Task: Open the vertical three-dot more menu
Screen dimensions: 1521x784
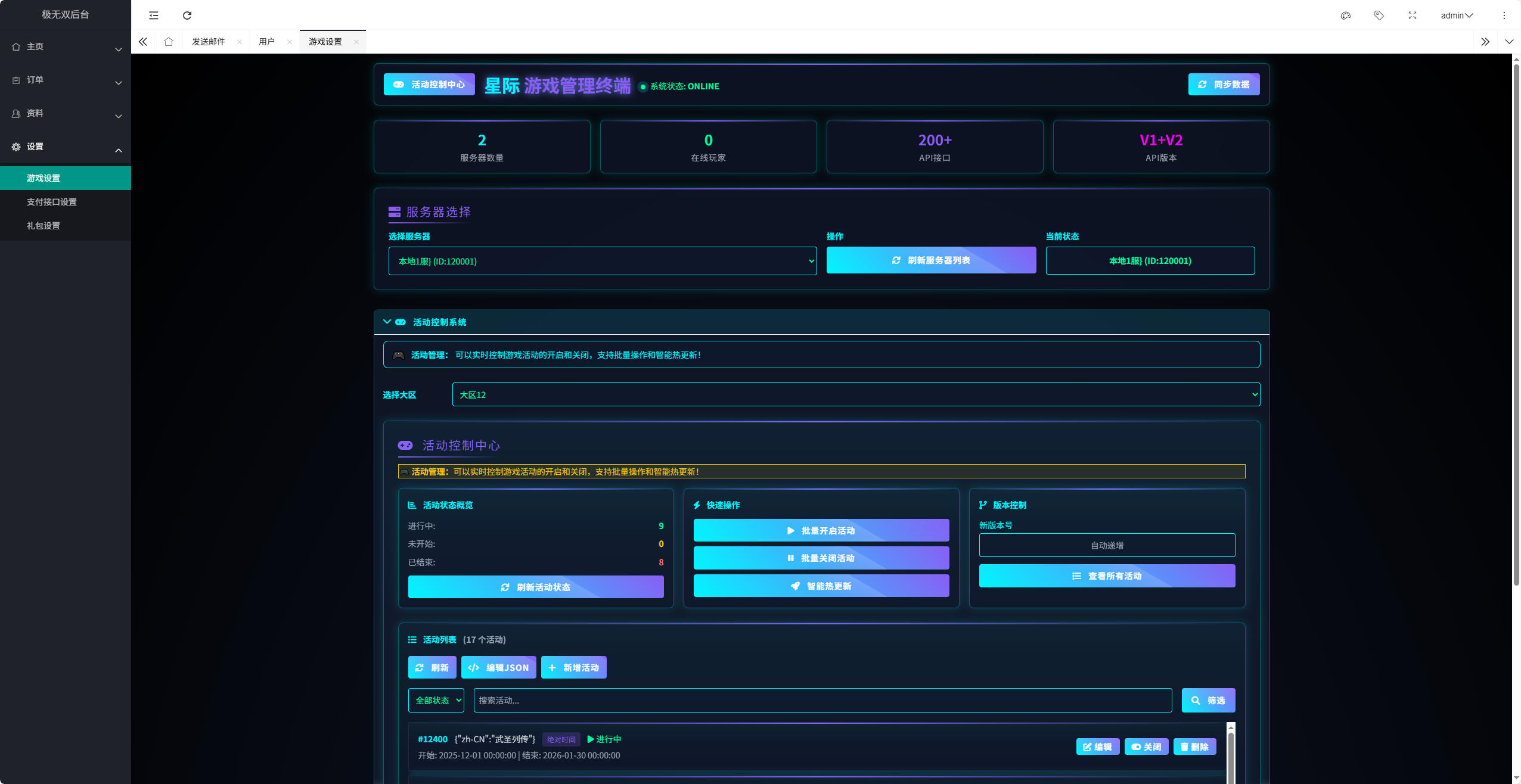Action: point(1504,15)
